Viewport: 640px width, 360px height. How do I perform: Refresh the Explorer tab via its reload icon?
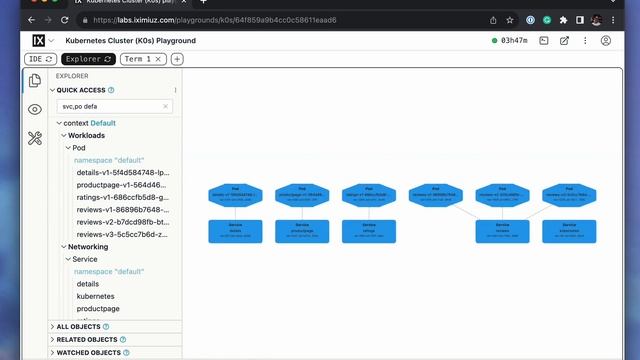coord(108,59)
